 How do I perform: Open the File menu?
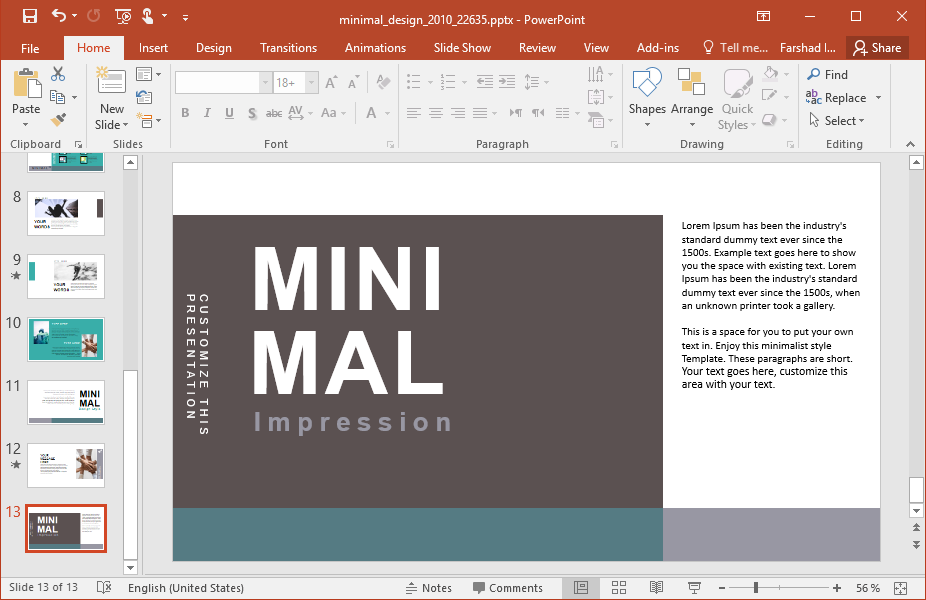coord(30,48)
